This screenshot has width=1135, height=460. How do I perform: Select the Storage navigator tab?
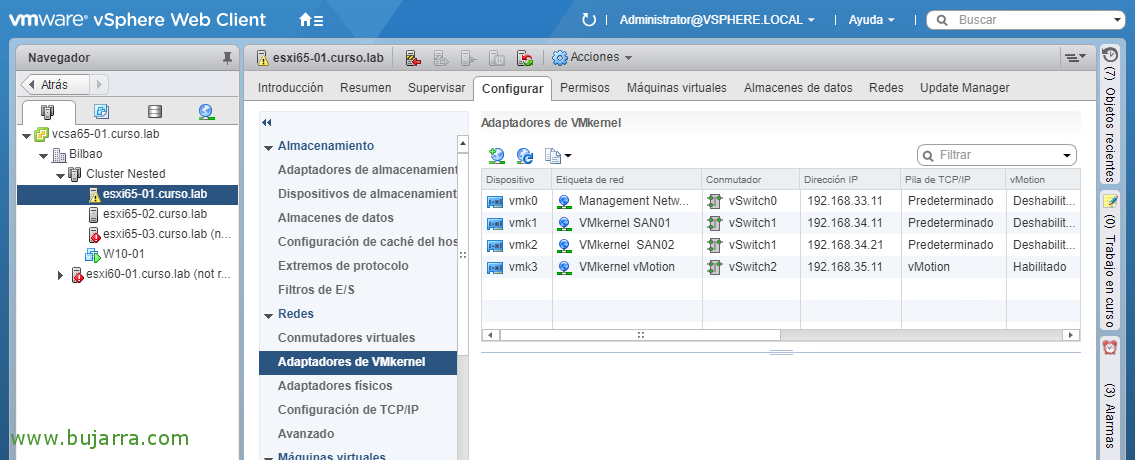154,112
